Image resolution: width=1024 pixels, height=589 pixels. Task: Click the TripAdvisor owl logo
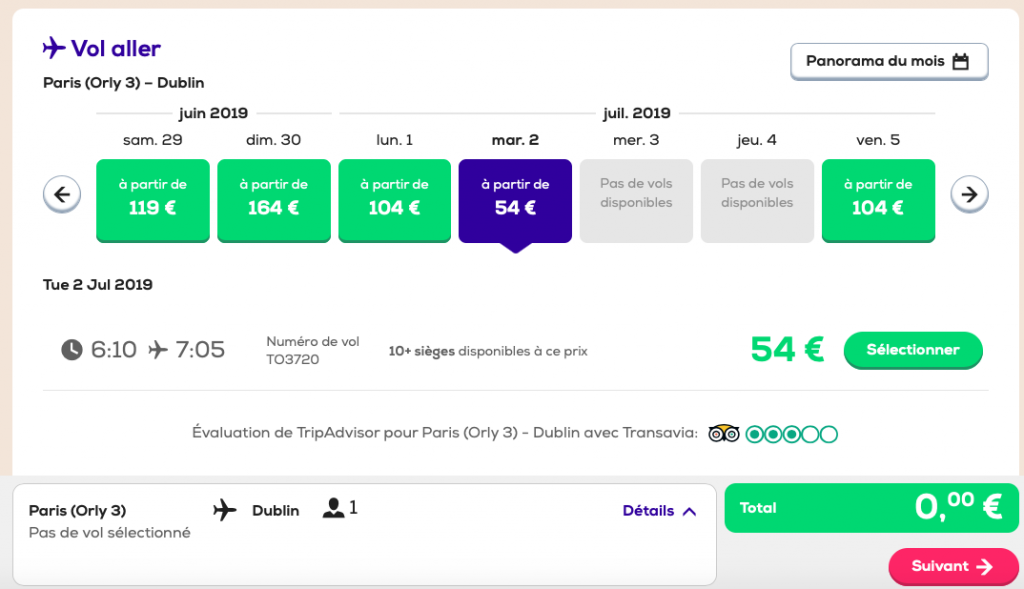coord(723,434)
